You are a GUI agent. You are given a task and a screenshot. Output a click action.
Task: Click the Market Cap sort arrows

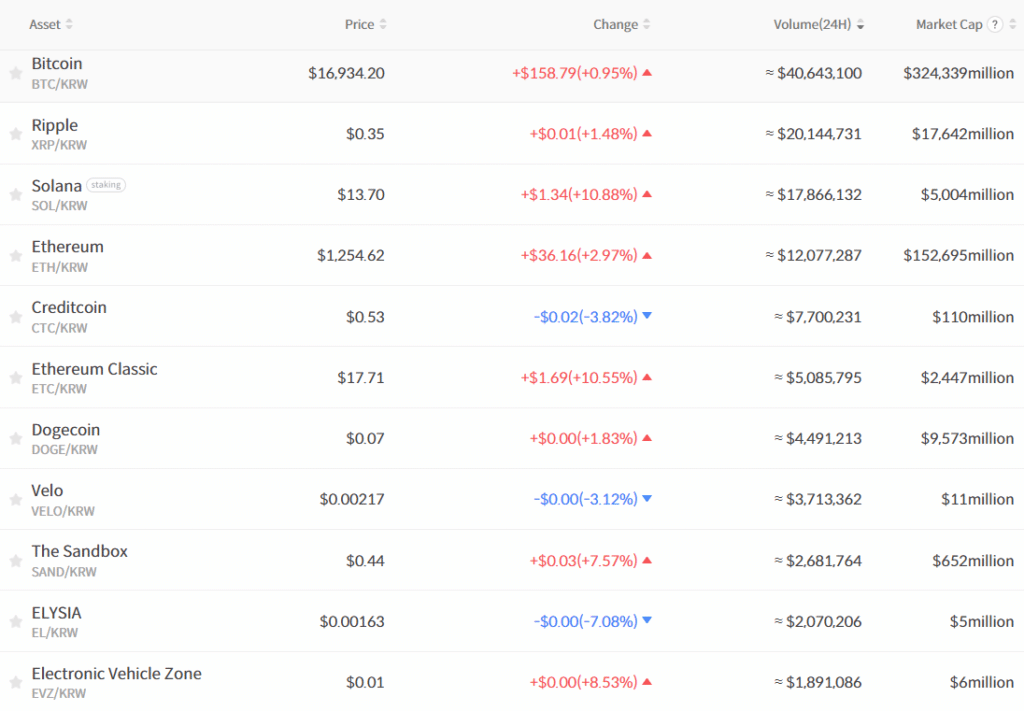[x=1013, y=24]
